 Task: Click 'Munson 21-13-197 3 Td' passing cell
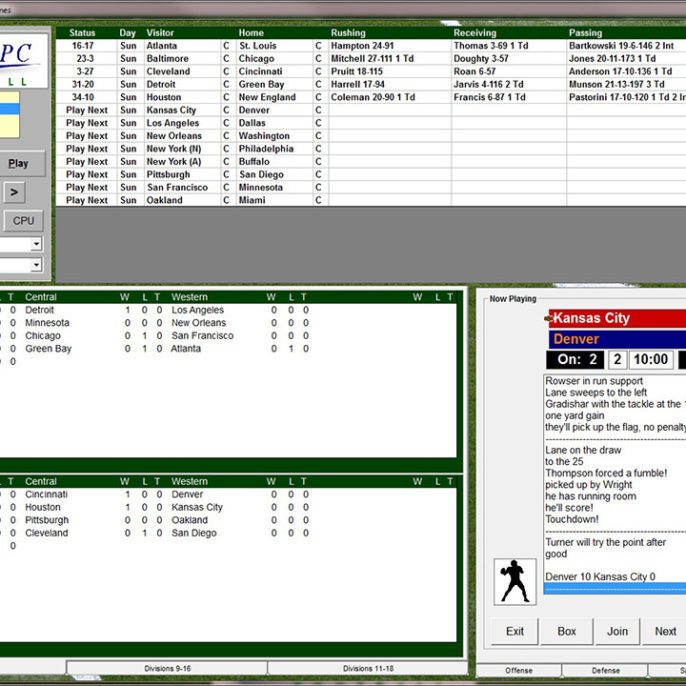(x=626, y=84)
